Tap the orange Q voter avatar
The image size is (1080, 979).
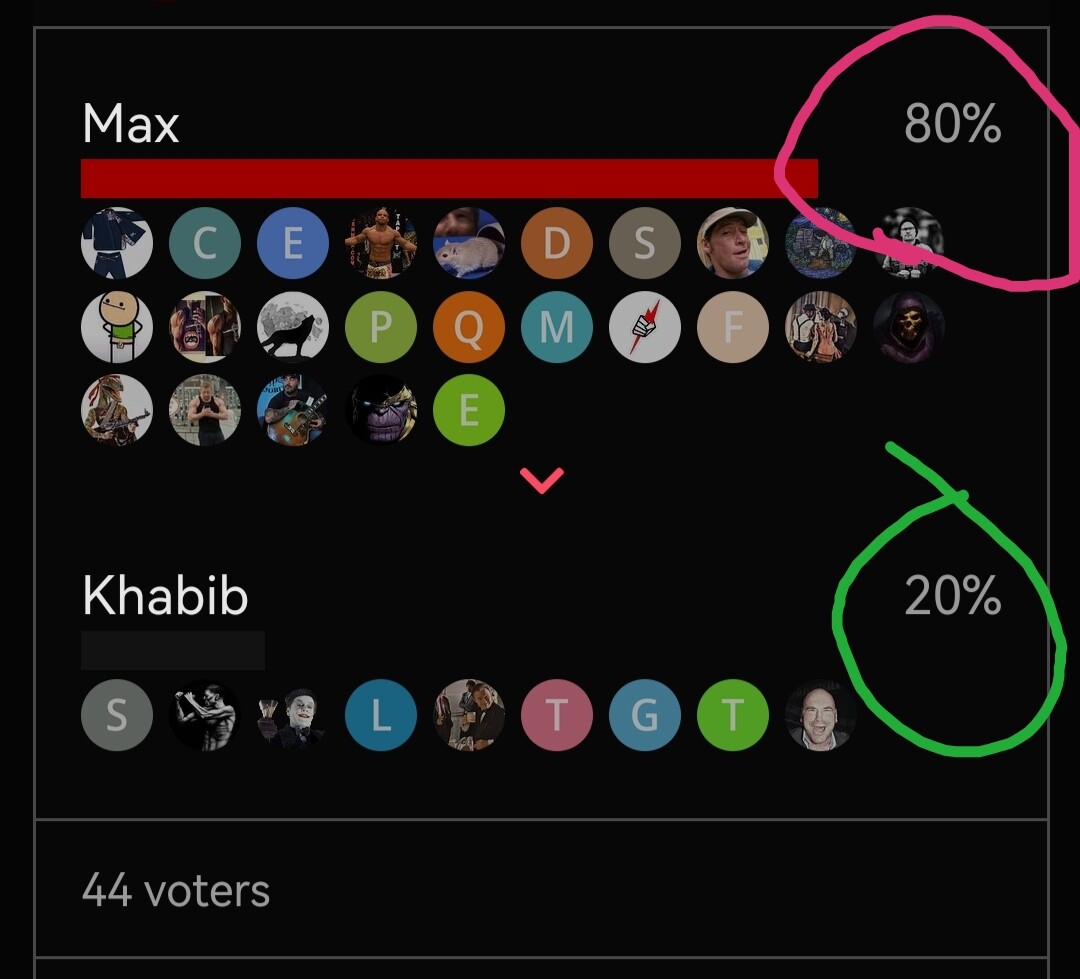[469, 327]
